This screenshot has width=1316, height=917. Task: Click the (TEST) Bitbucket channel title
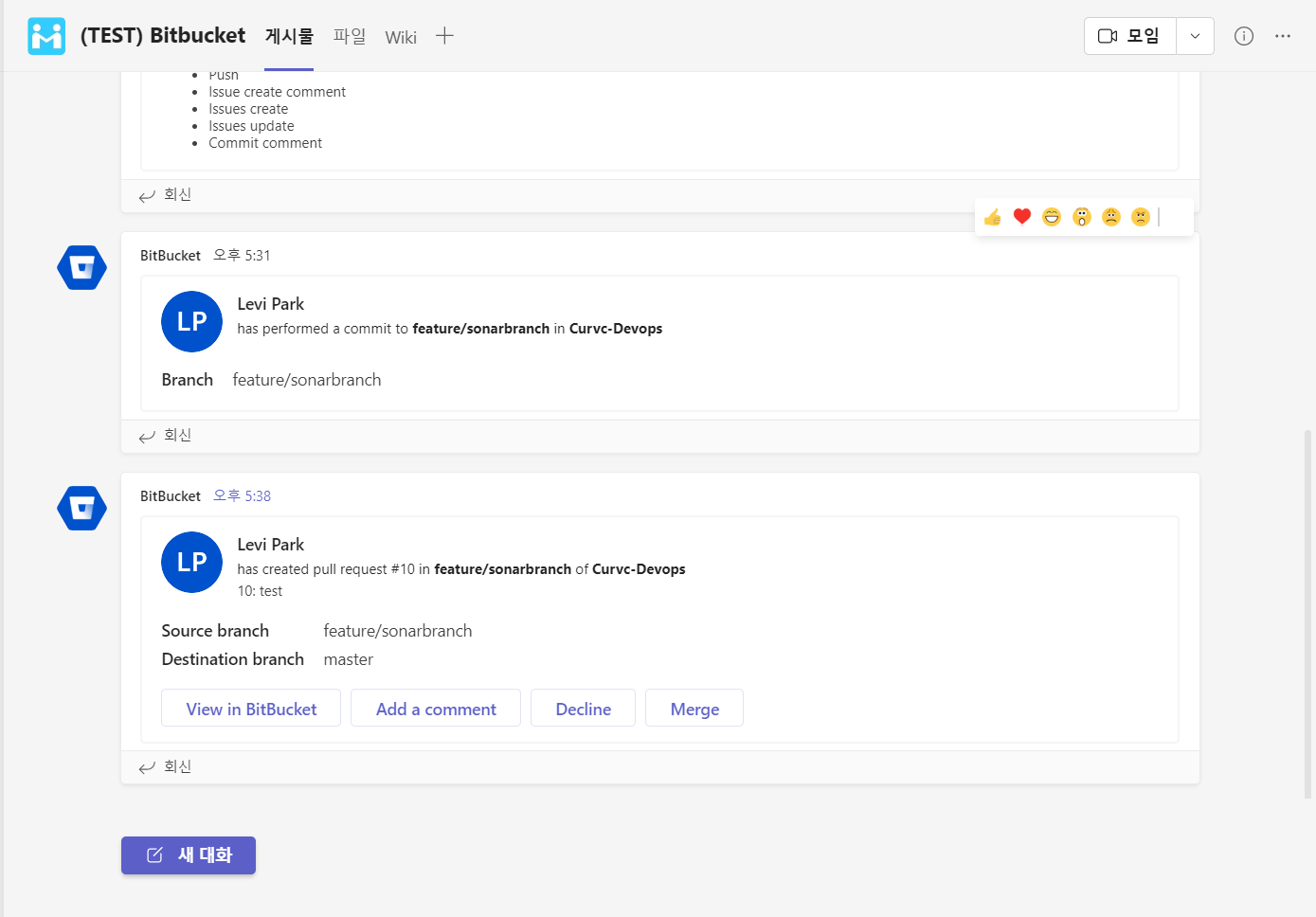pyautogui.click(x=163, y=36)
